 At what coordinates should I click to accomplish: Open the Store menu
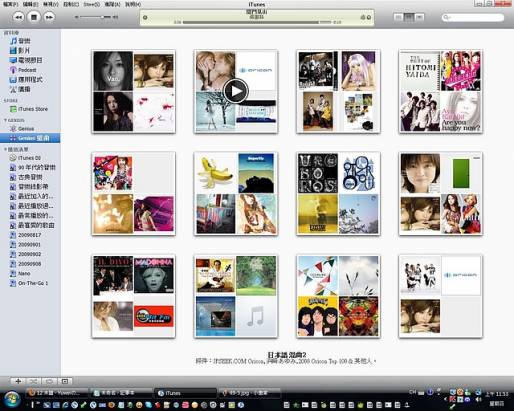point(91,4)
